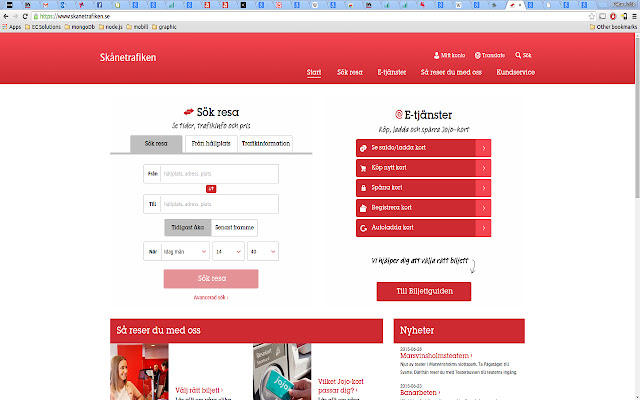Open the mobil bookmark folder
The width and height of the screenshot is (640, 400).
tap(137, 27)
